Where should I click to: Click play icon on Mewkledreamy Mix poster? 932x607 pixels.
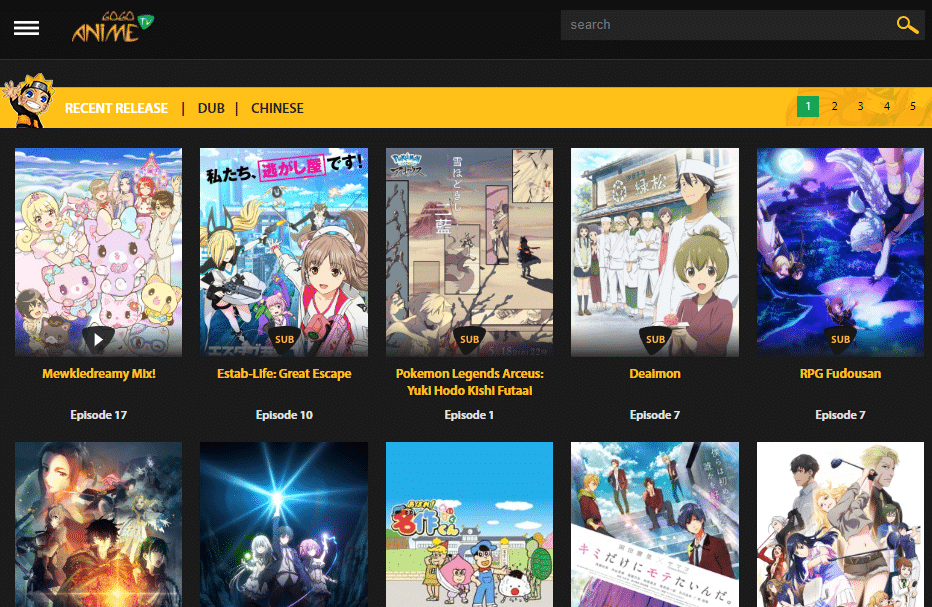pyautogui.click(x=98, y=339)
